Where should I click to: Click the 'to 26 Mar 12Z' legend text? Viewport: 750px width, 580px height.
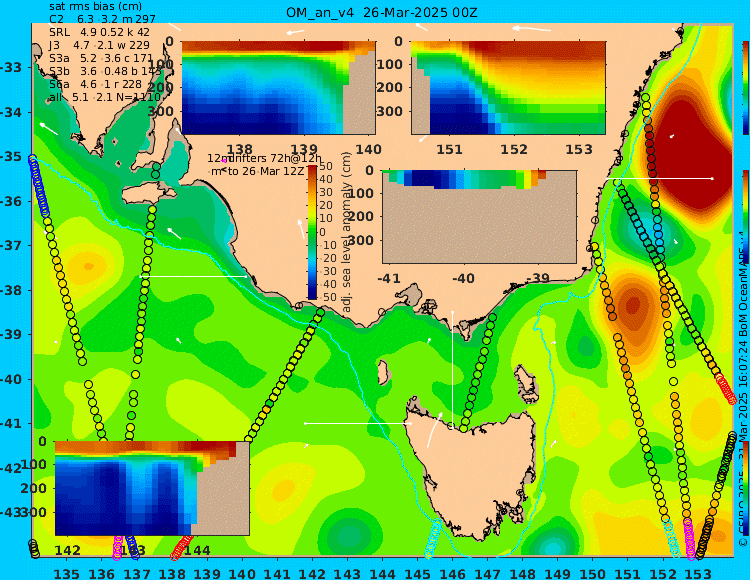[266, 171]
